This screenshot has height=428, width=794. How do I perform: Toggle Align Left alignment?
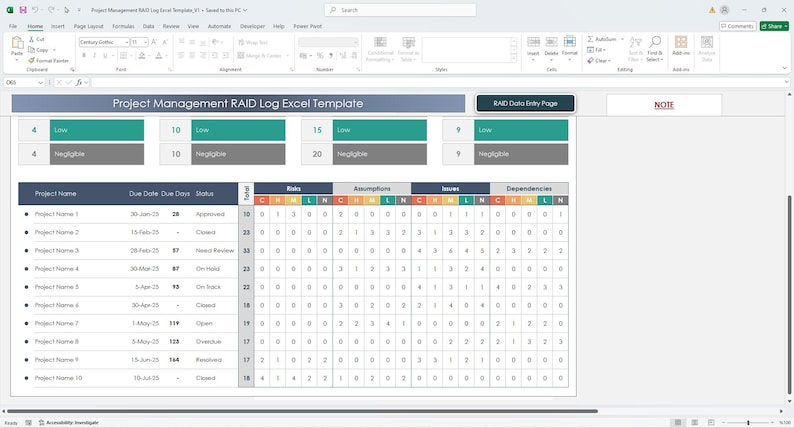[181, 56]
